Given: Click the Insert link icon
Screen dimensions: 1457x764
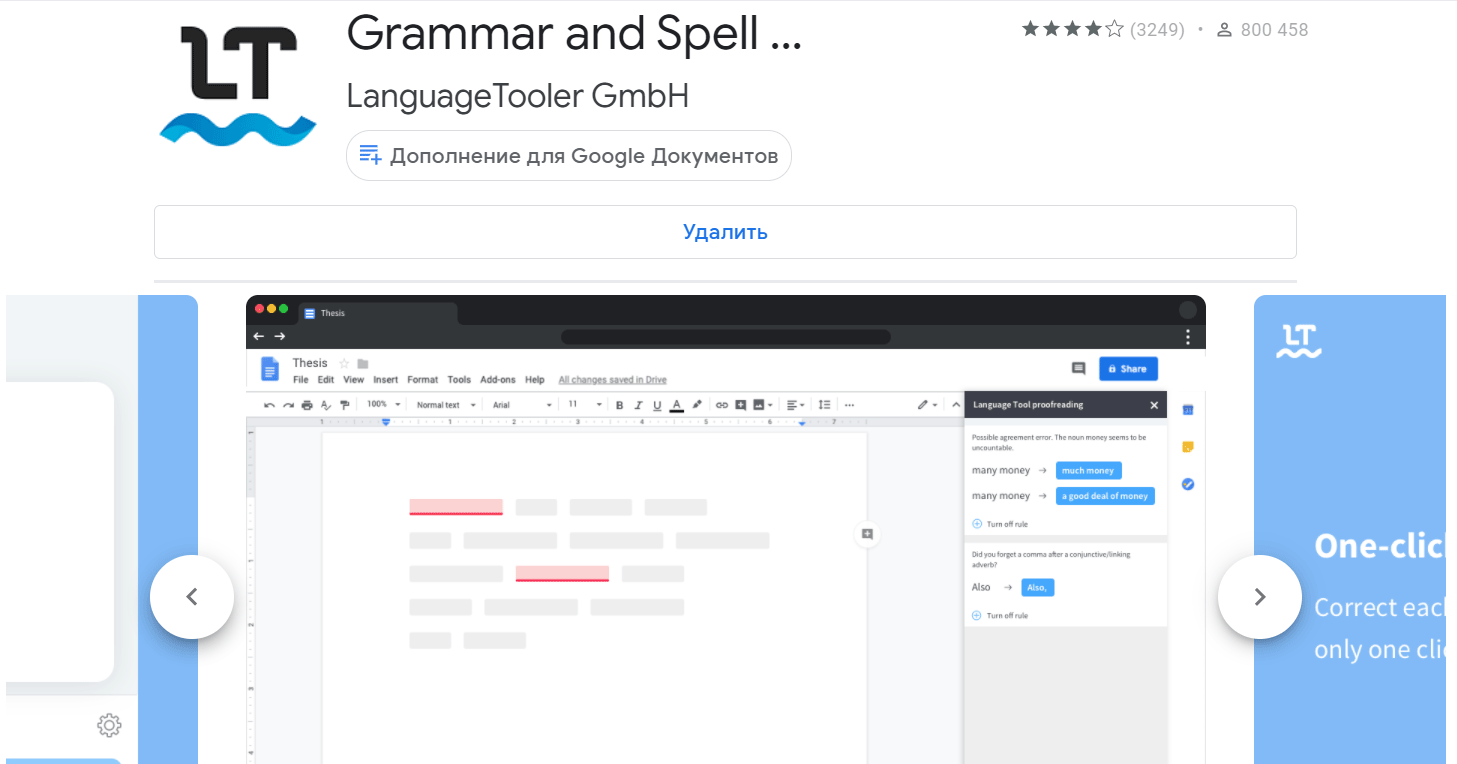Looking at the screenshot, I should 721,405.
